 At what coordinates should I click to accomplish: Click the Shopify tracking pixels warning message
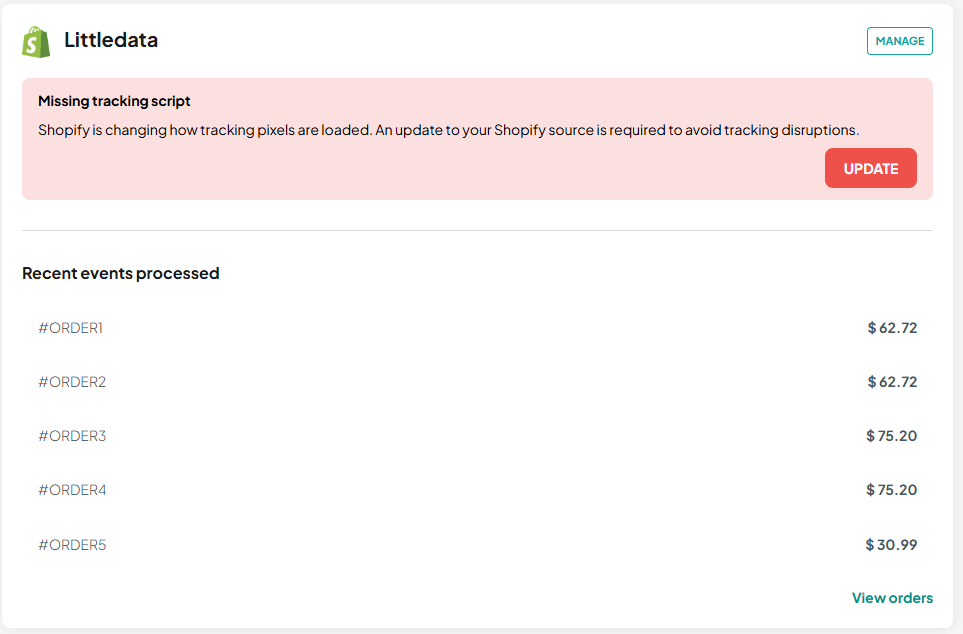click(448, 130)
